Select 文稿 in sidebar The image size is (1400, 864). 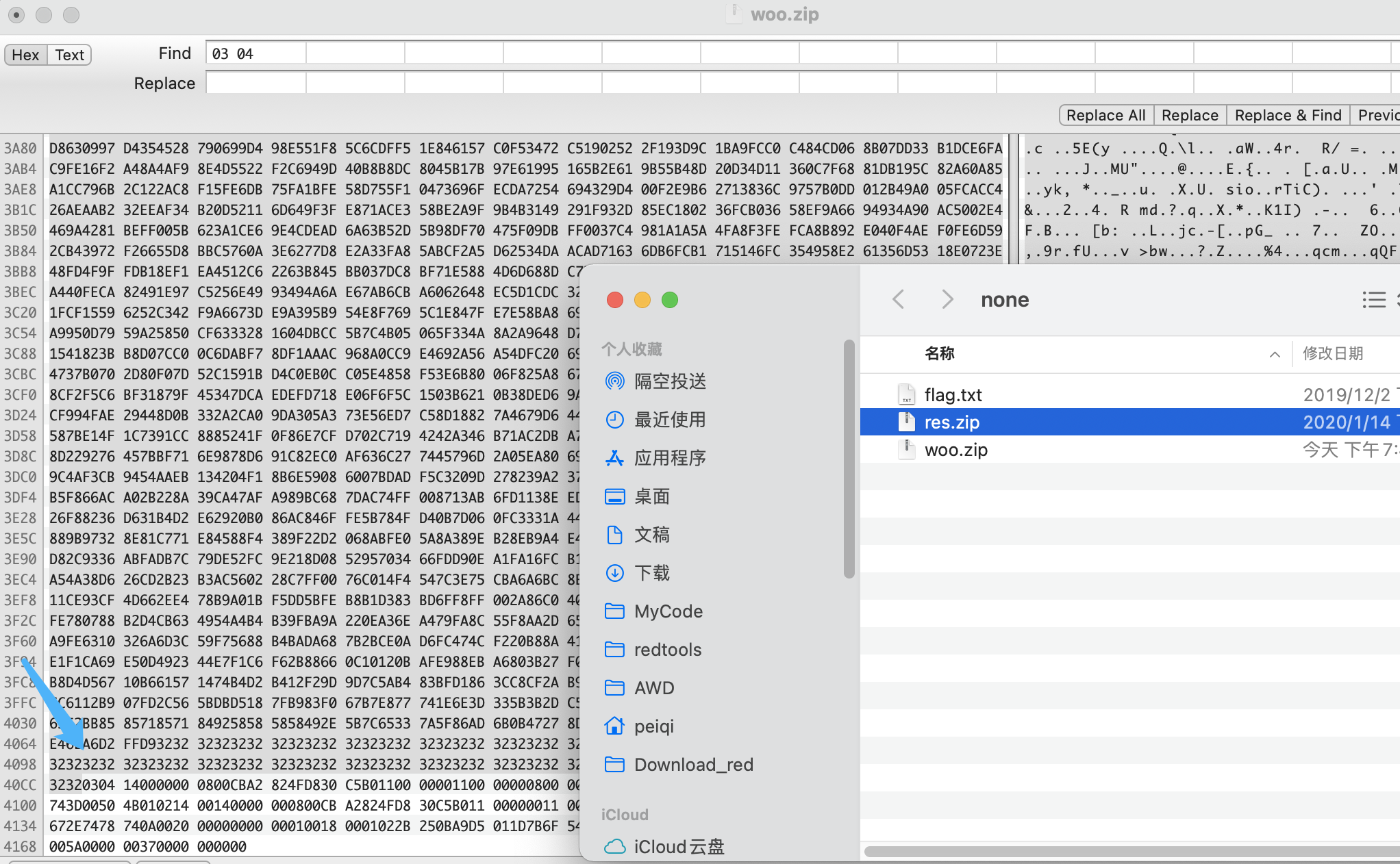(652, 535)
